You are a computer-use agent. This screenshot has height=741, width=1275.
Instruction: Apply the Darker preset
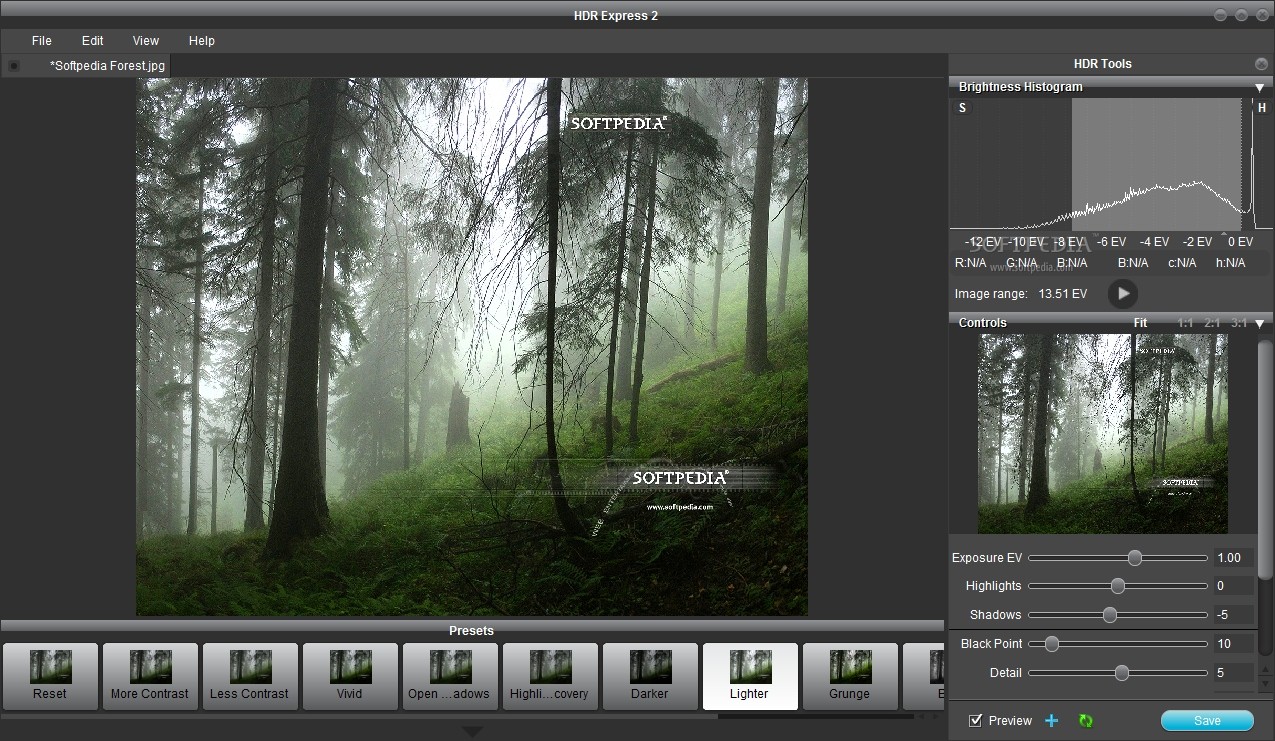(650, 677)
